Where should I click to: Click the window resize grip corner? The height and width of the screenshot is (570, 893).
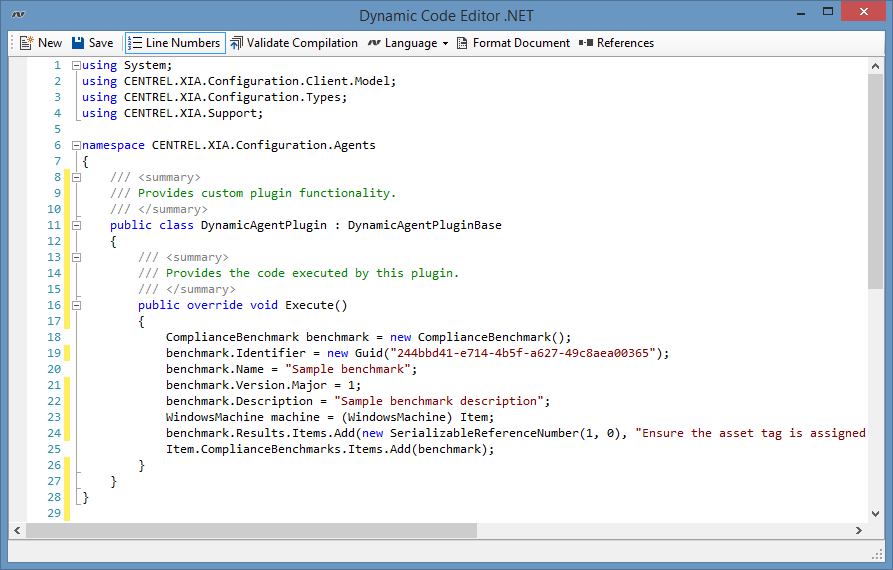point(877,555)
